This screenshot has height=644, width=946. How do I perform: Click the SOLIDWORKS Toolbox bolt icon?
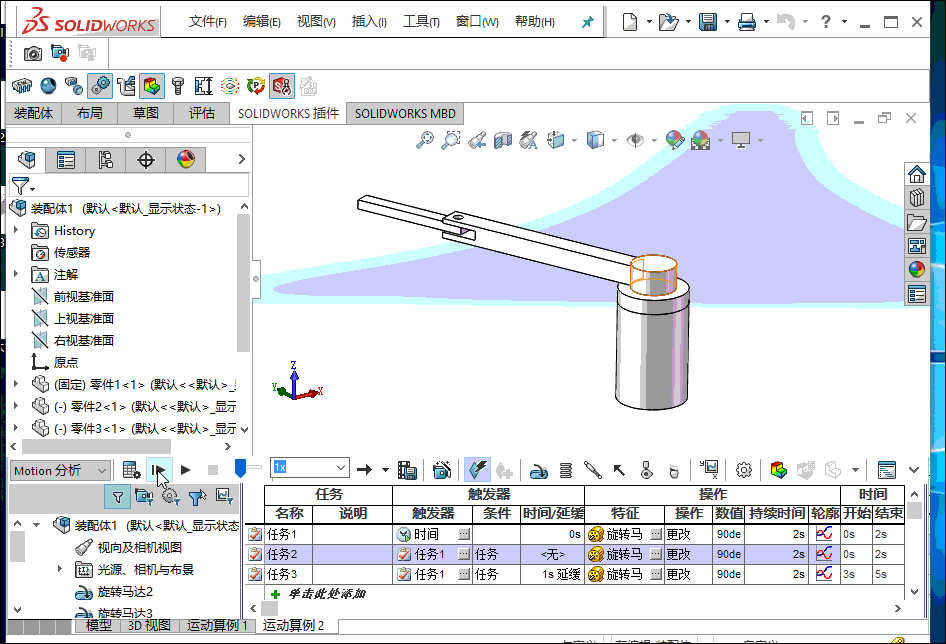coord(178,86)
